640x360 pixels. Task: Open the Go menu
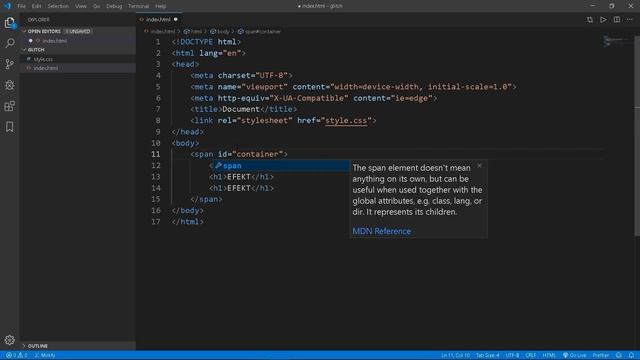tap(96, 6)
